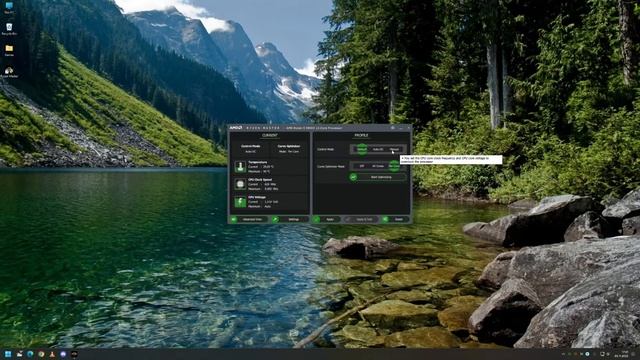This screenshot has height=360, width=640.
Task: Click the Reset button
Action: (x=395, y=220)
